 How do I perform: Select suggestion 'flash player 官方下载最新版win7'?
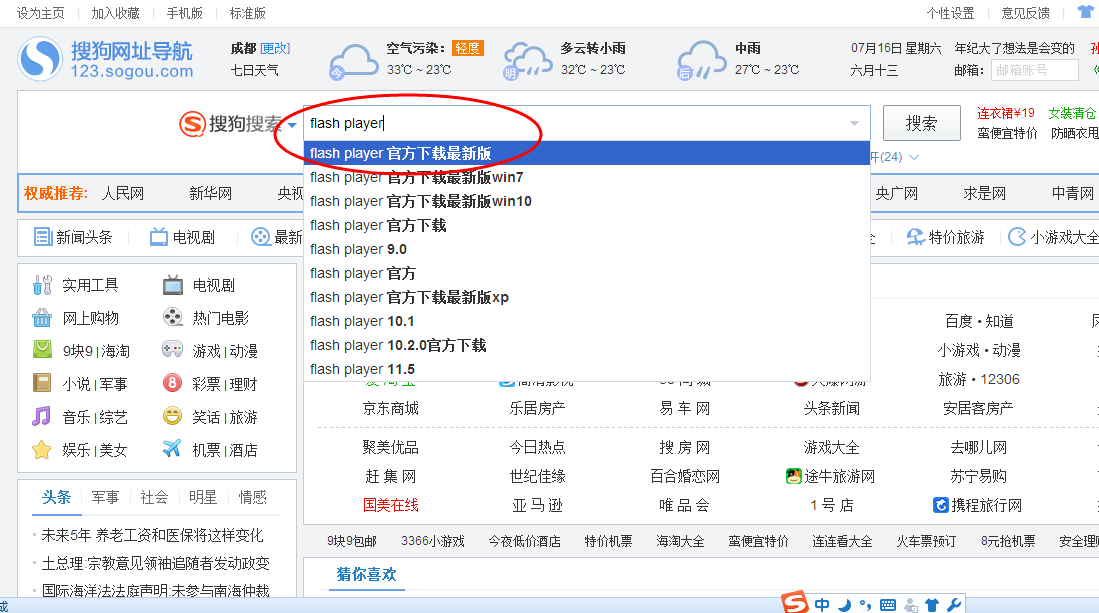(587, 177)
